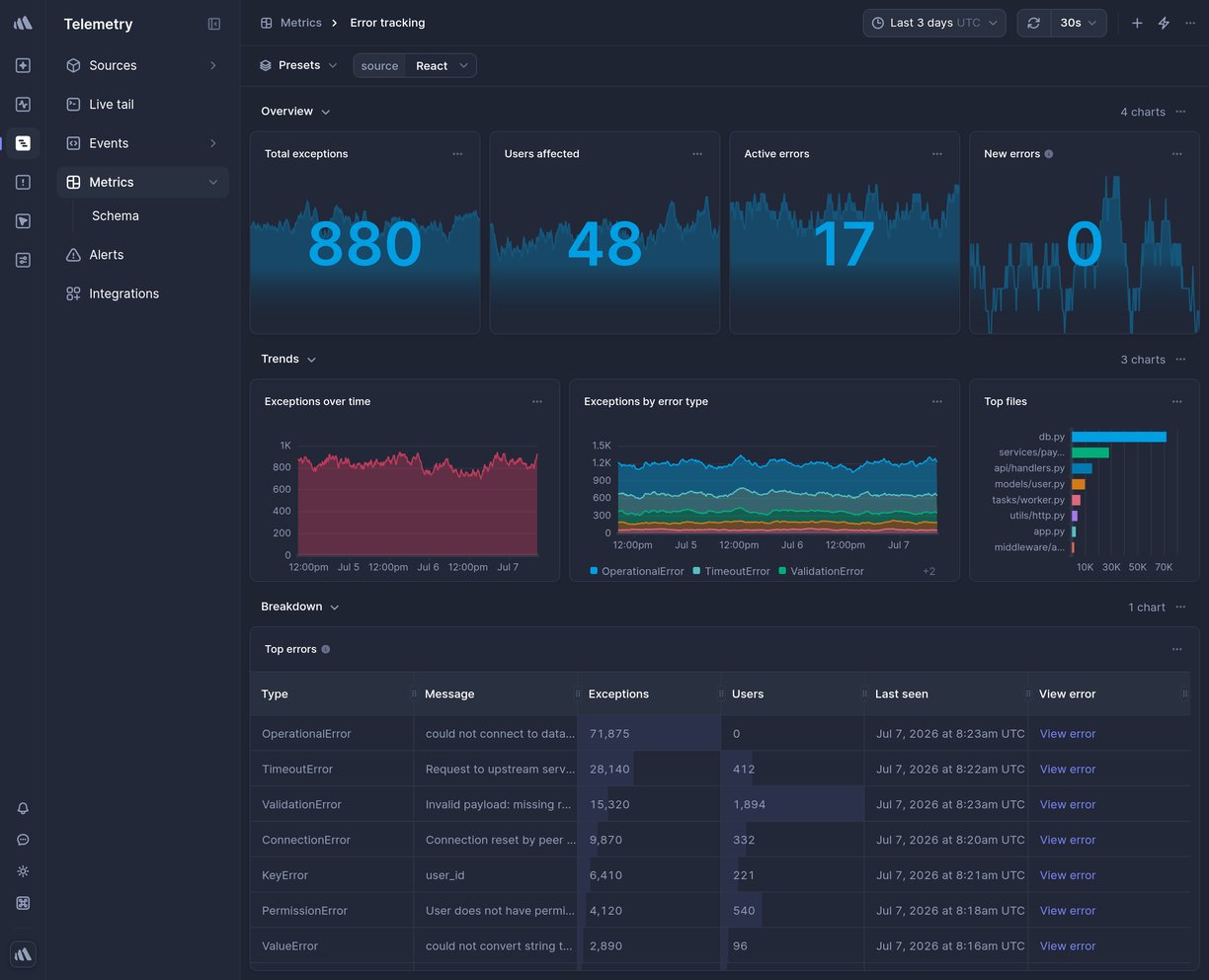This screenshot has height=980, width=1209.
Task: Open Top errors table options menu
Action: point(1177,650)
